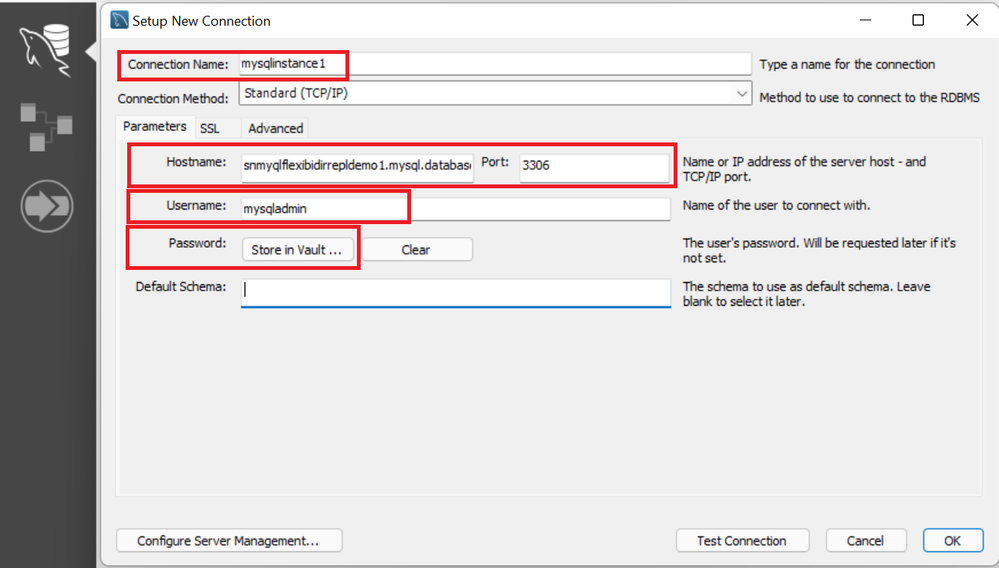999x568 pixels.
Task: Click the Default Schema field
Action: [x=456, y=292]
